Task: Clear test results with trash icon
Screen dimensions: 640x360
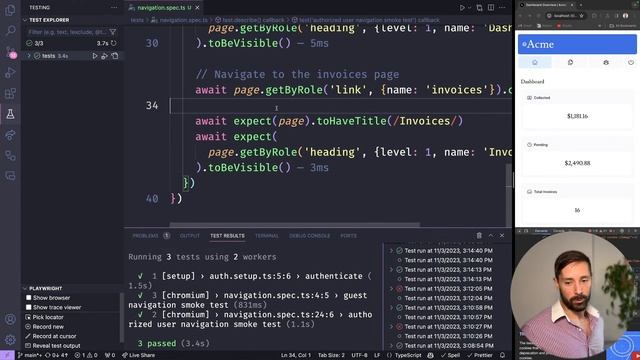Action: point(479,236)
